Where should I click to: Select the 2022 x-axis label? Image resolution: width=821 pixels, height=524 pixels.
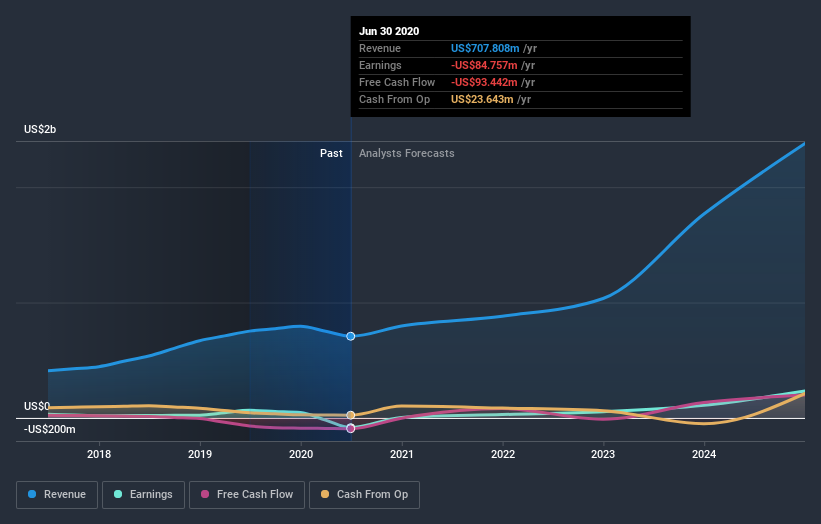pyautogui.click(x=503, y=454)
